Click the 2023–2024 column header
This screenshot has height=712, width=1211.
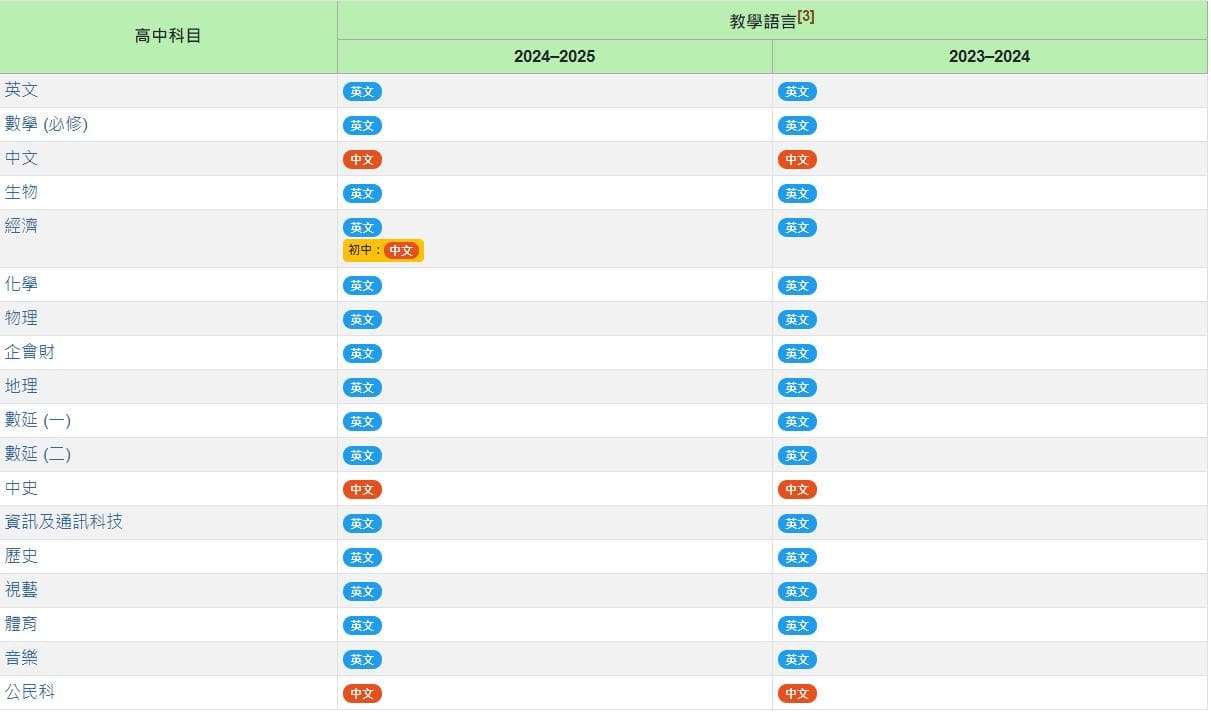point(989,56)
